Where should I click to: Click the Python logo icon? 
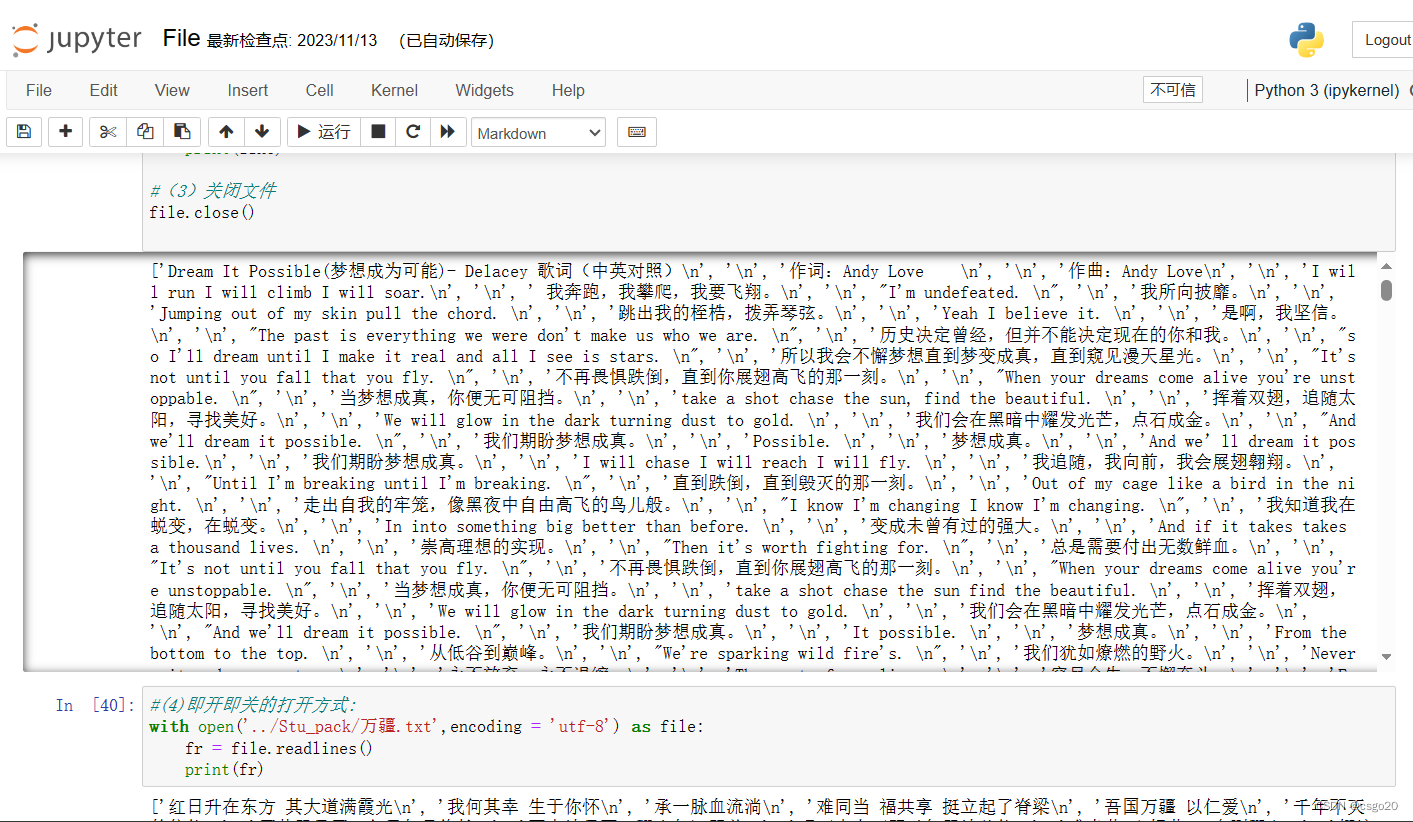coord(1306,40)
